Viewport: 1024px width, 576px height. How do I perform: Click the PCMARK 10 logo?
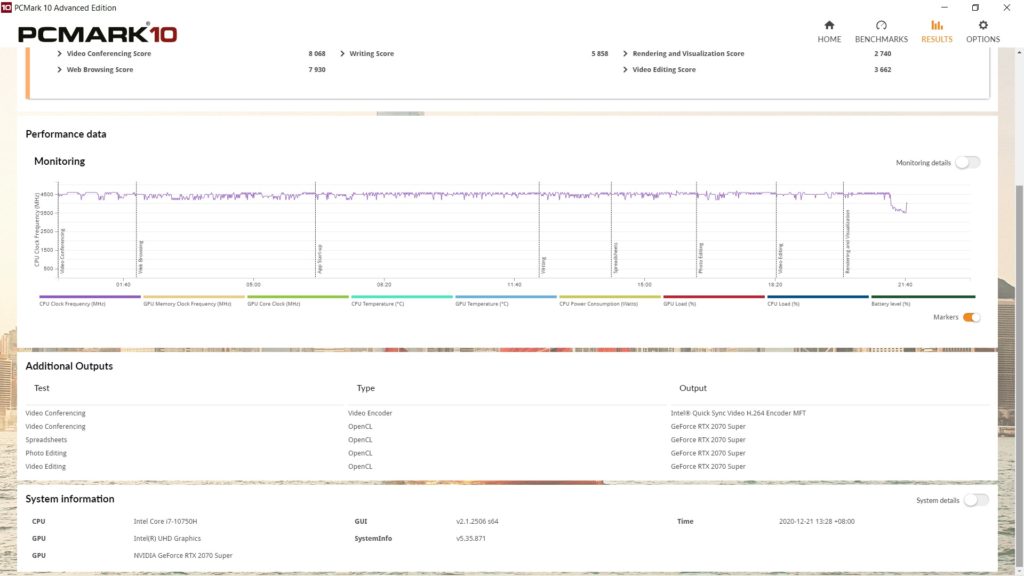(98, 34)
